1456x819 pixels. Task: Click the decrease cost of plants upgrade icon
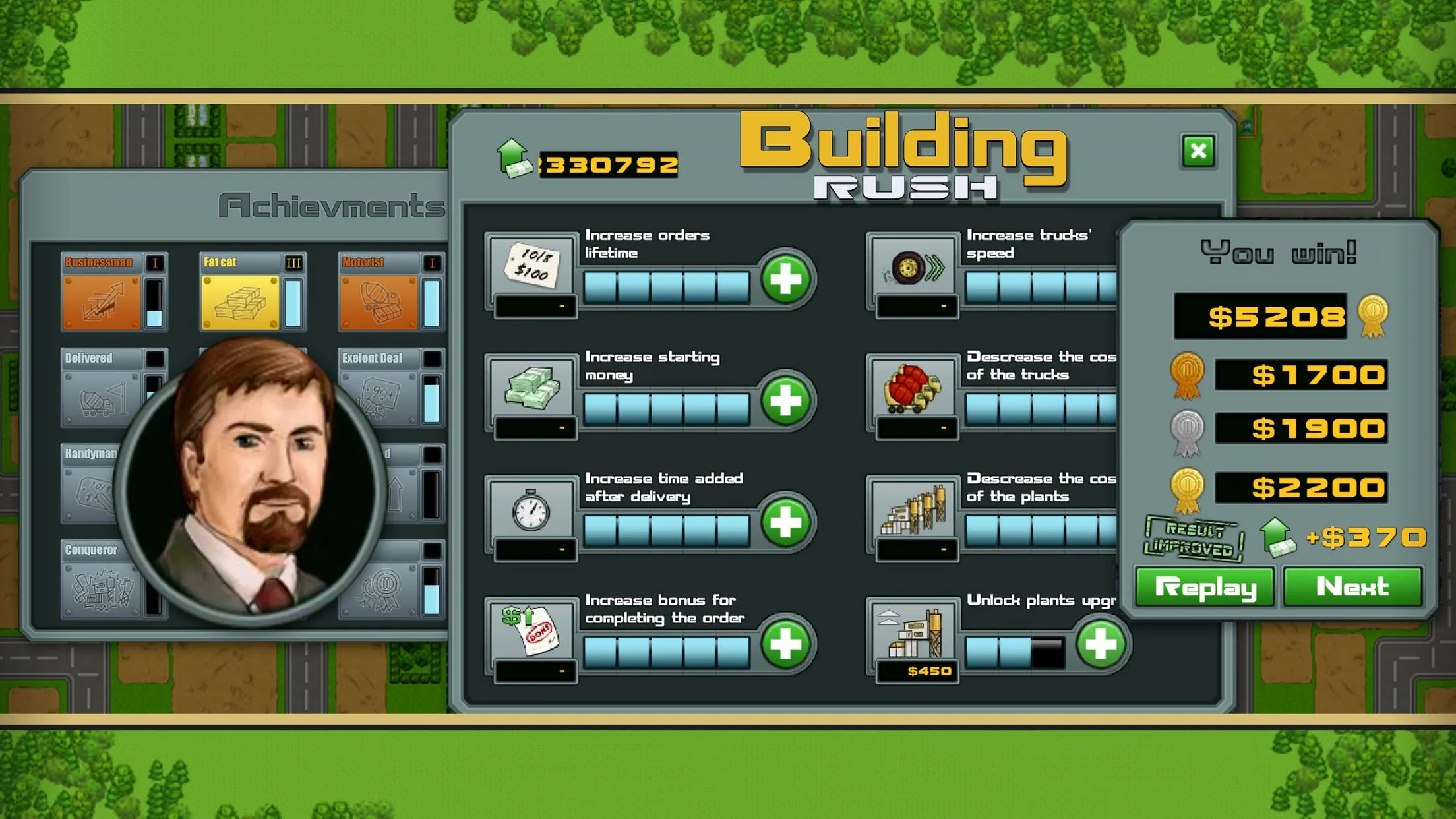(912, 511)
